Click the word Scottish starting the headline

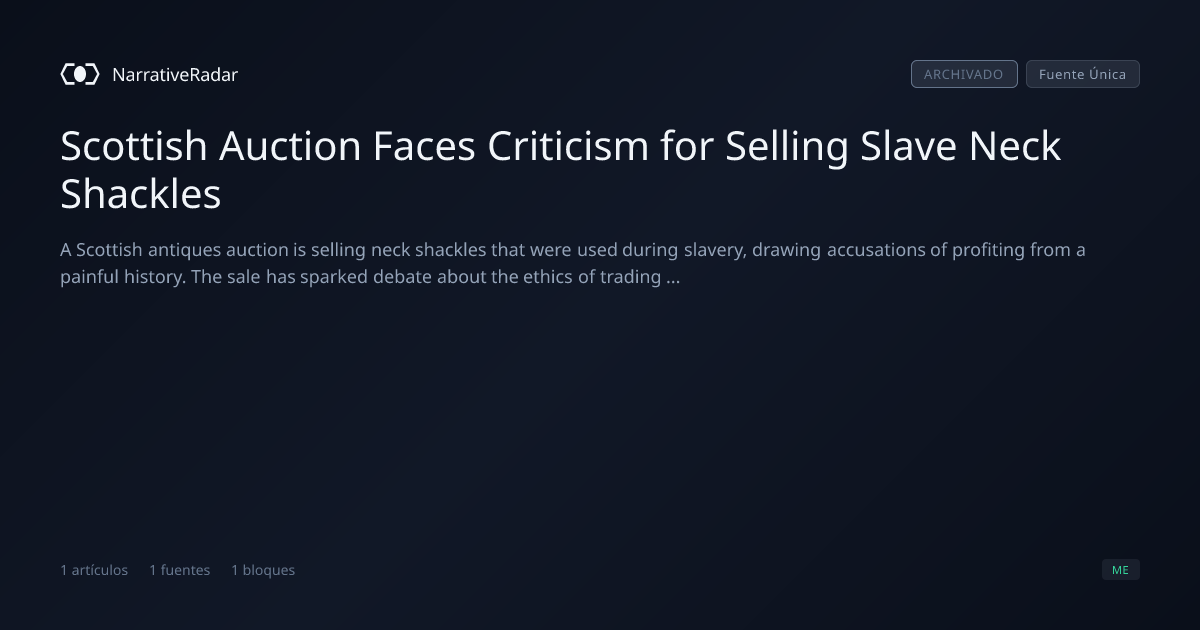[x=134, y=146]
